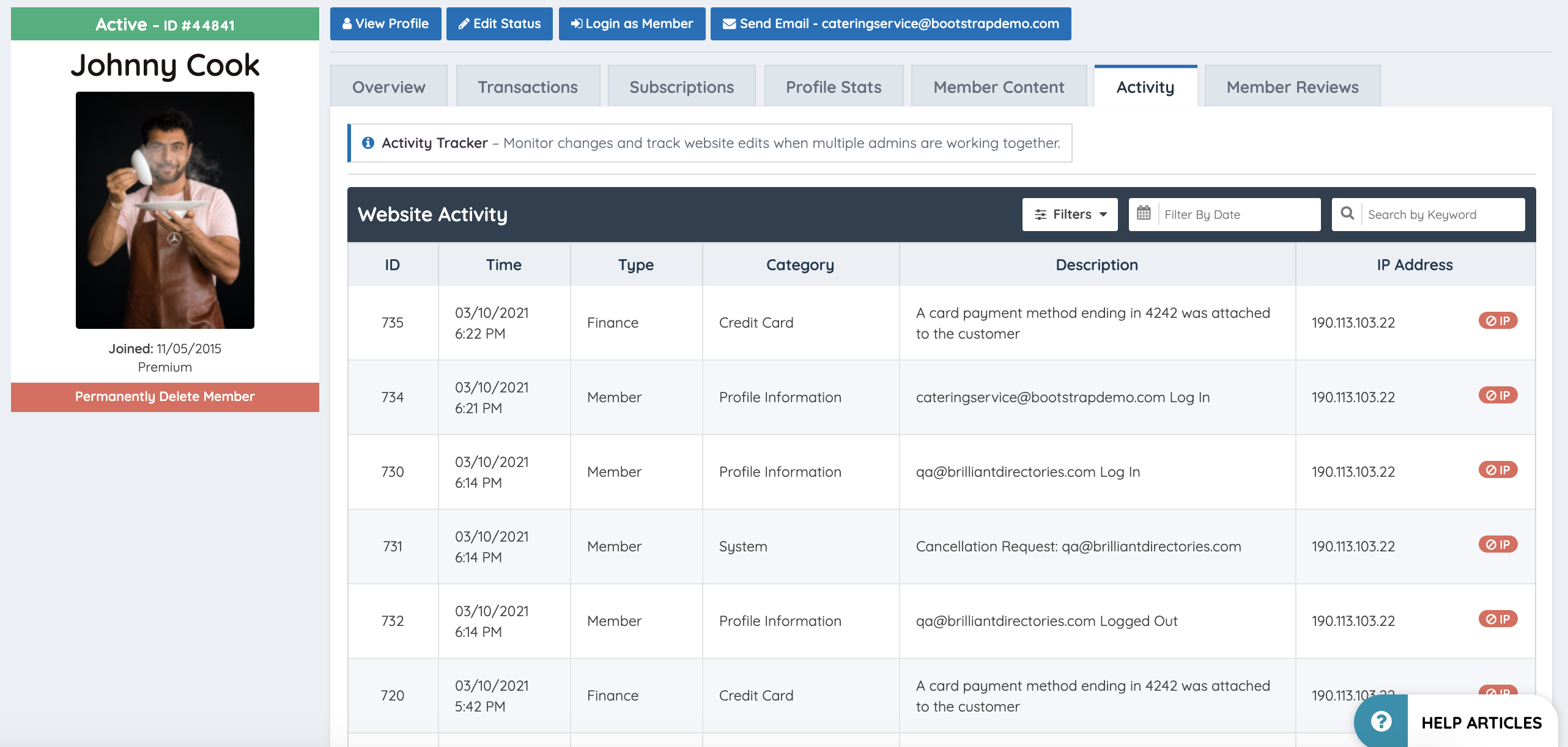Click Johnny Cook's profile photo
Image resolution: width=1568 pixels, height=747 pixels.
(x=165, y=210)
